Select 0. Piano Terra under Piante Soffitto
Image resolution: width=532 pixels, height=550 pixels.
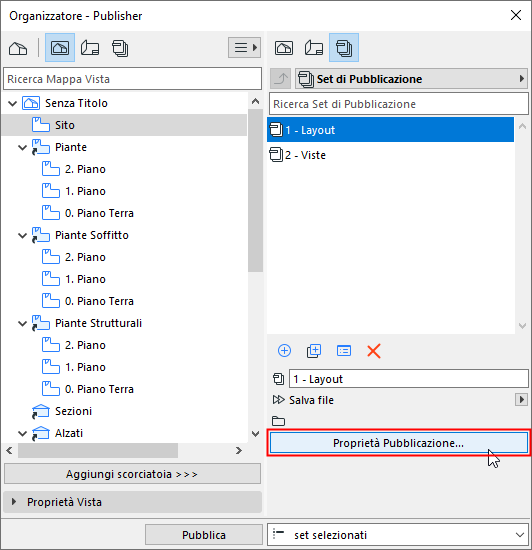[x=99, y=301]
